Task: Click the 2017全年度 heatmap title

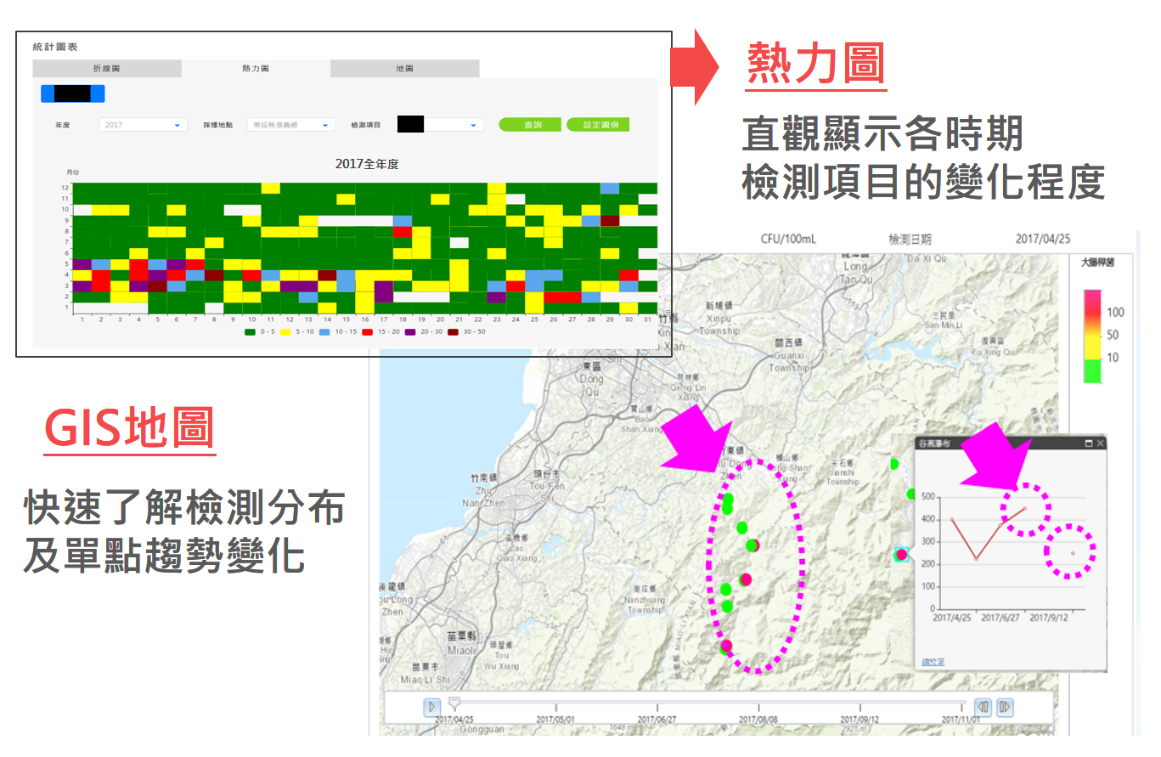Action: (x=367, y=164)
